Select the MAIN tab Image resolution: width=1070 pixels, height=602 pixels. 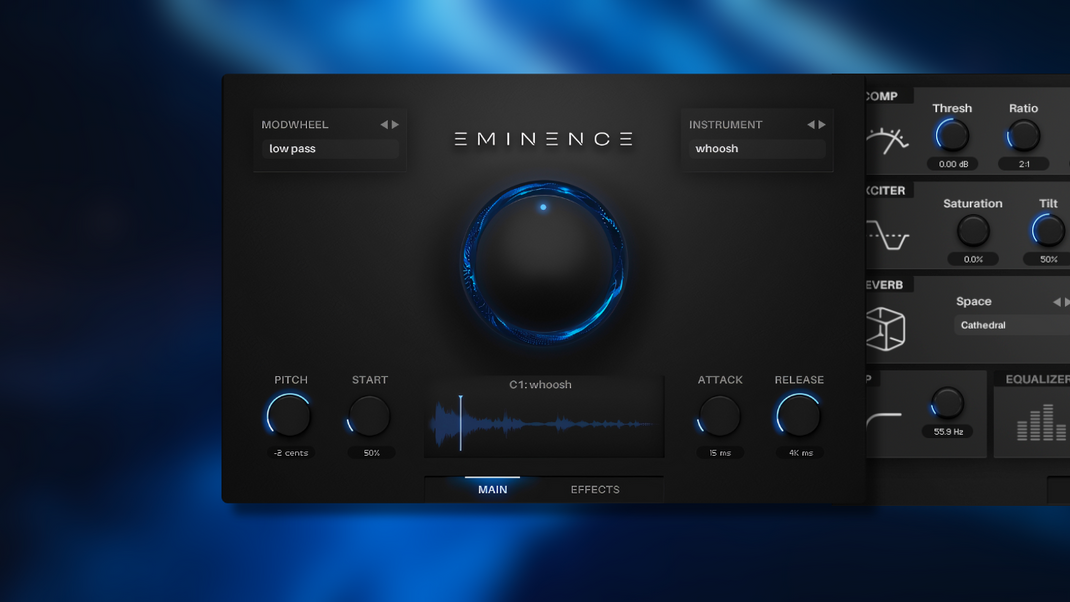pyautogui.click(x=492, y=489)
